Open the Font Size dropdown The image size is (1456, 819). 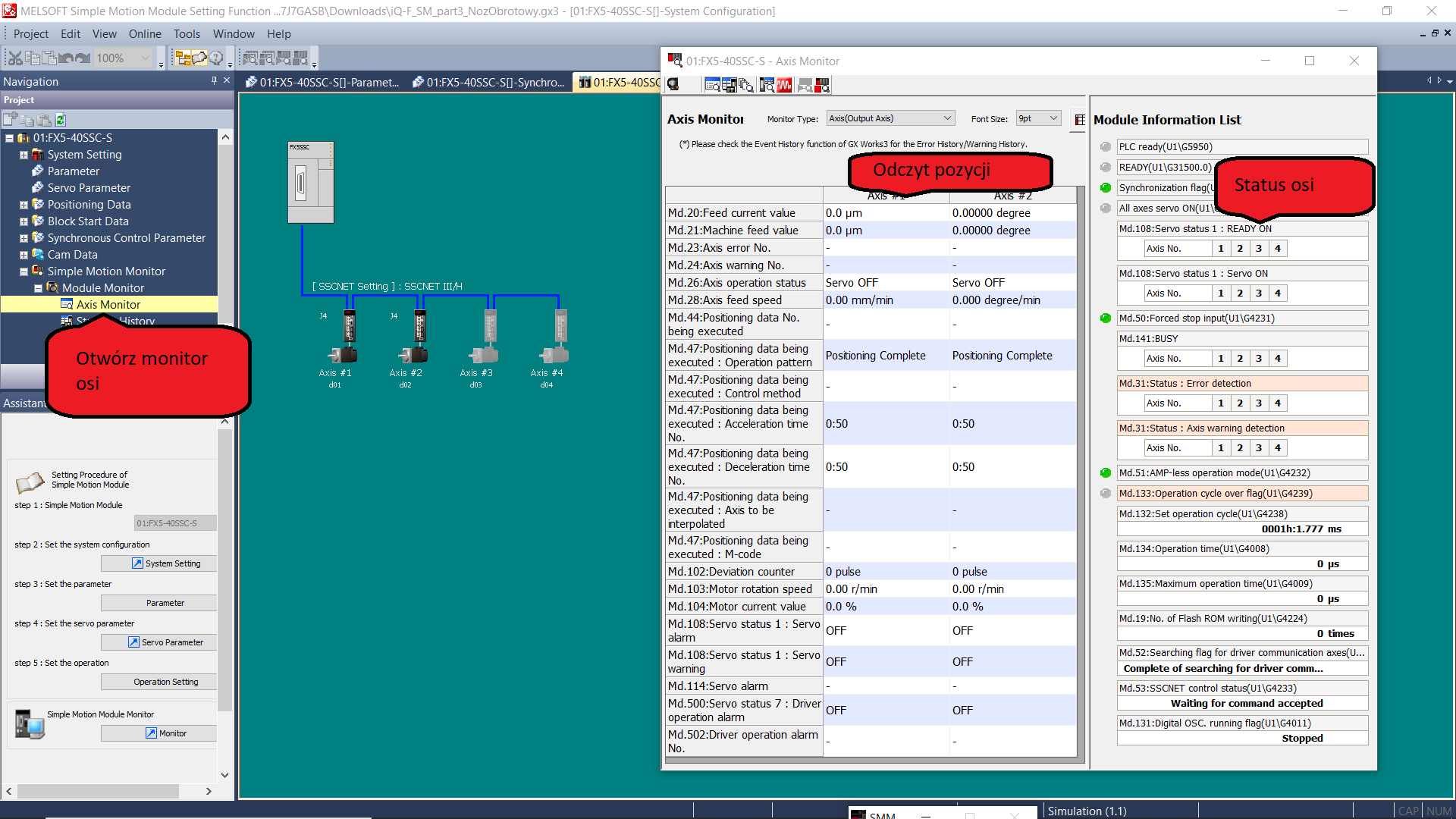1038,118
